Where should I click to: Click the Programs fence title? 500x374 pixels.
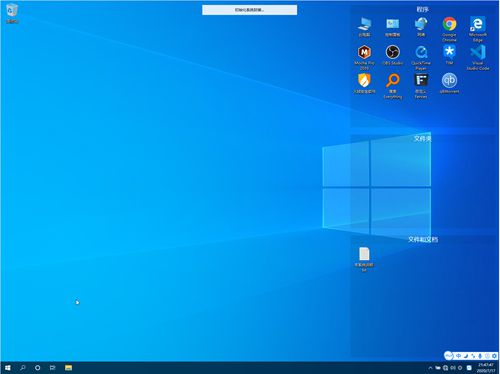tap(422, 9)
